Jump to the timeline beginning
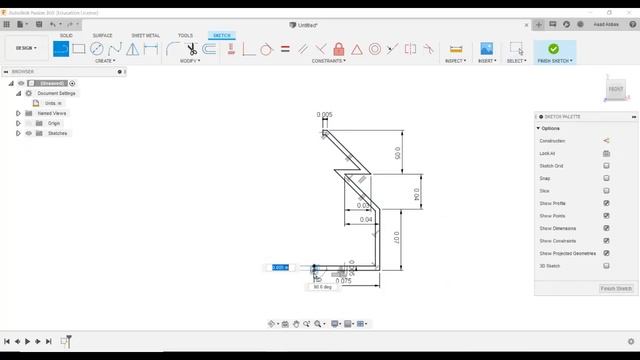Image resolution: width=640 pixels, height=360 pixels. click(7, 341)
